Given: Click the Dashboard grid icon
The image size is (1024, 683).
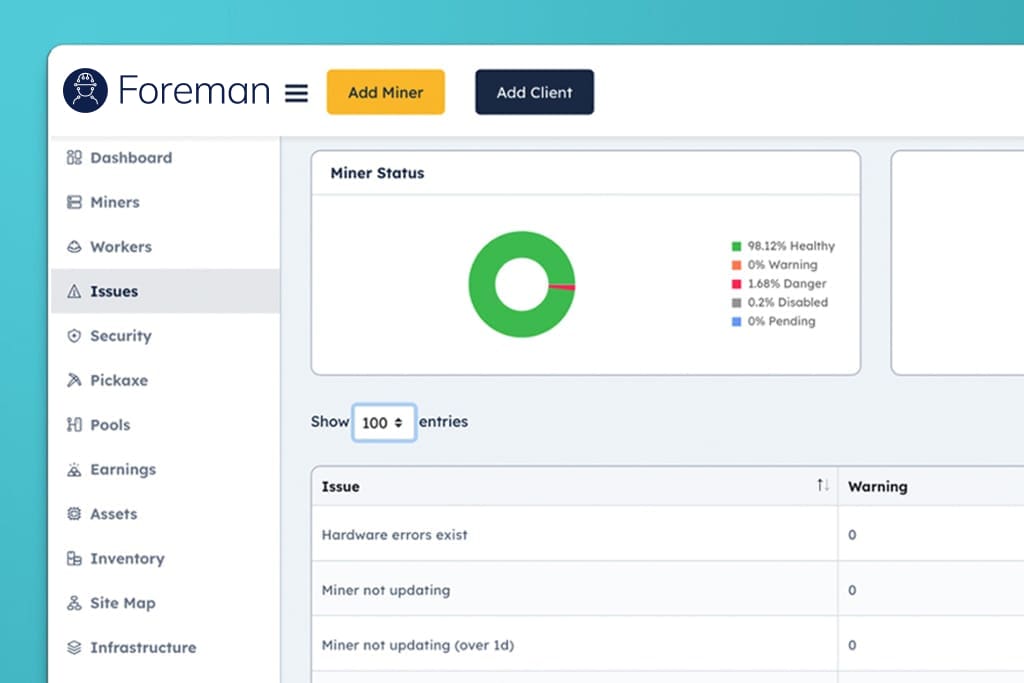Looking at the screenshot, I should point(74,157).
